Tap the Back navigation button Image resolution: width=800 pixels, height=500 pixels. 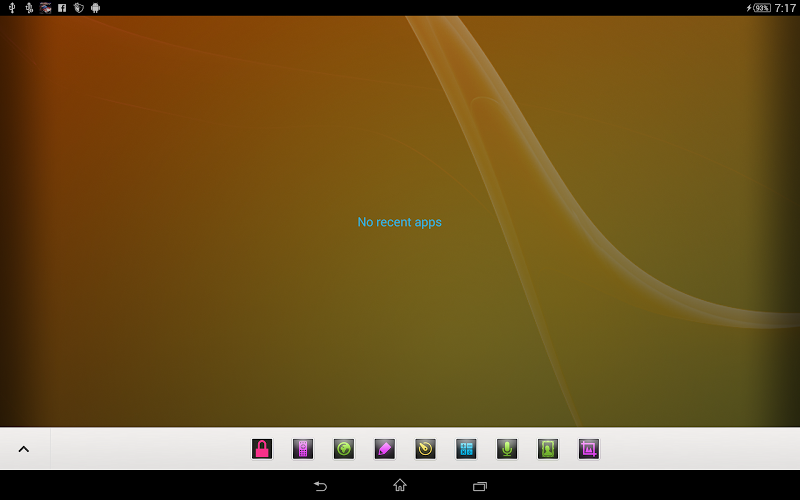320,486
